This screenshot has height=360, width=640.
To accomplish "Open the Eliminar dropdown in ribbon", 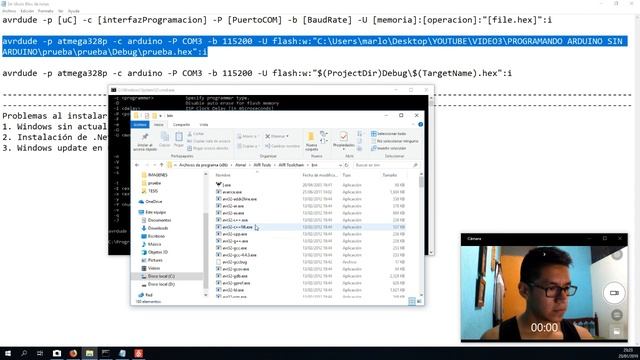I will (x=277, y=136).
